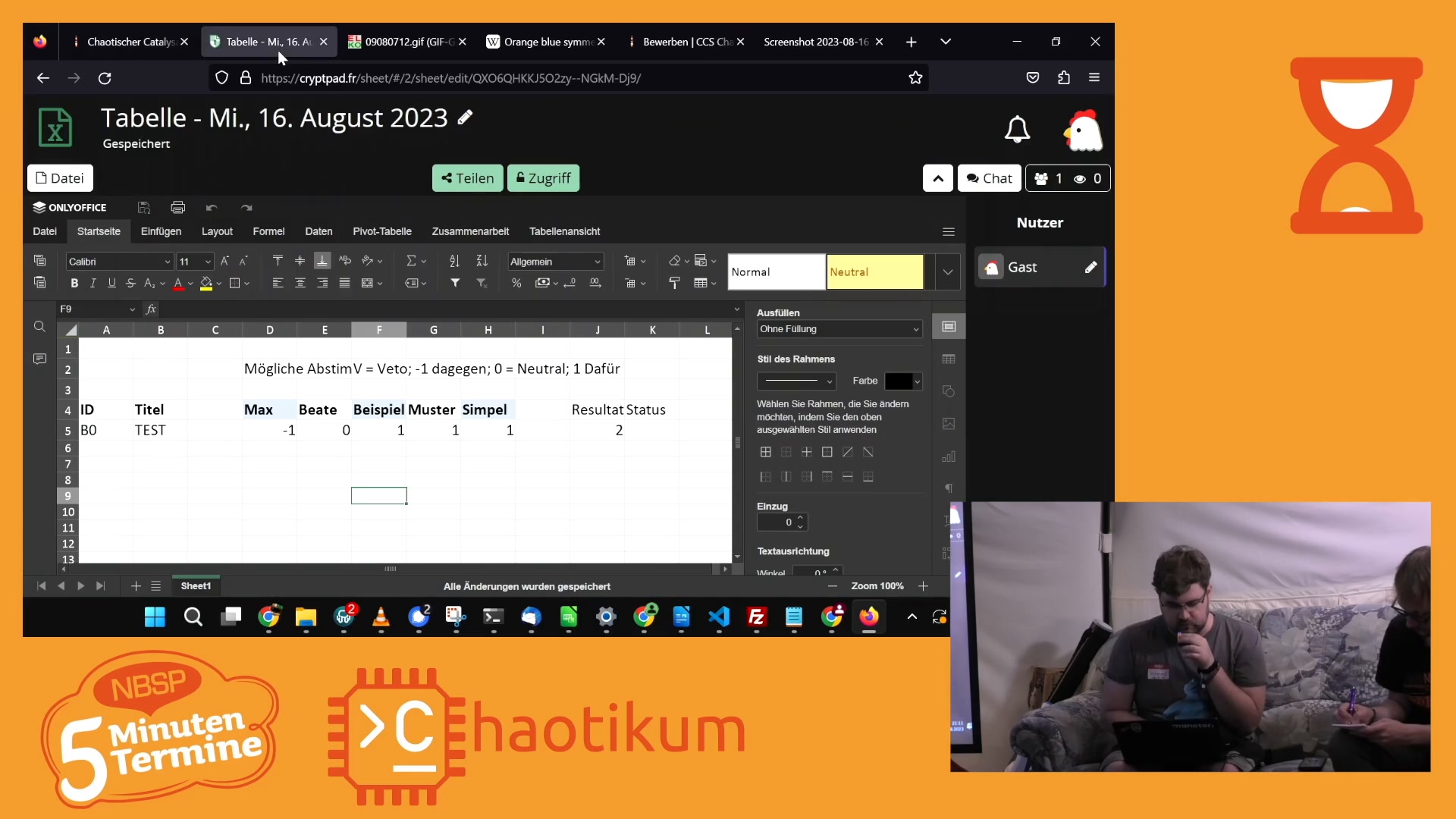Image resolution: width=1456 pixels, height=819 pixels.
Task: Toggle center text alignment
Action: coord(300,284)
